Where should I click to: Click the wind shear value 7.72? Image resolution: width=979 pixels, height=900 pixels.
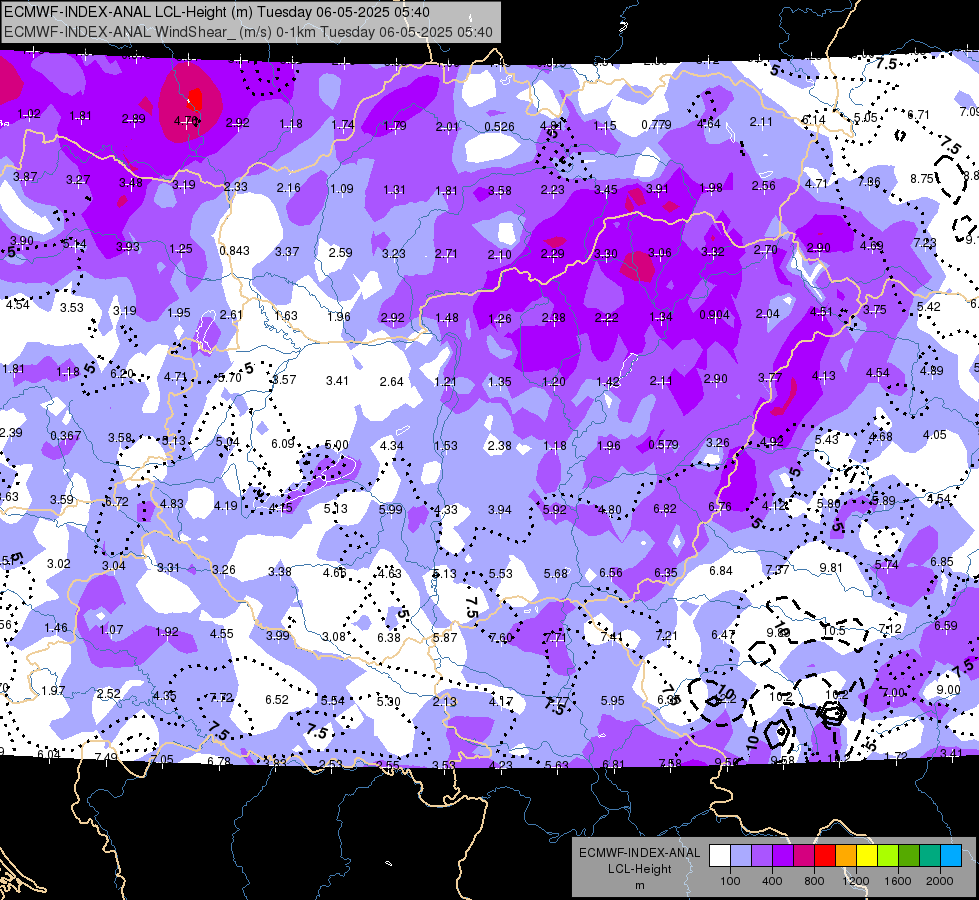221,698
